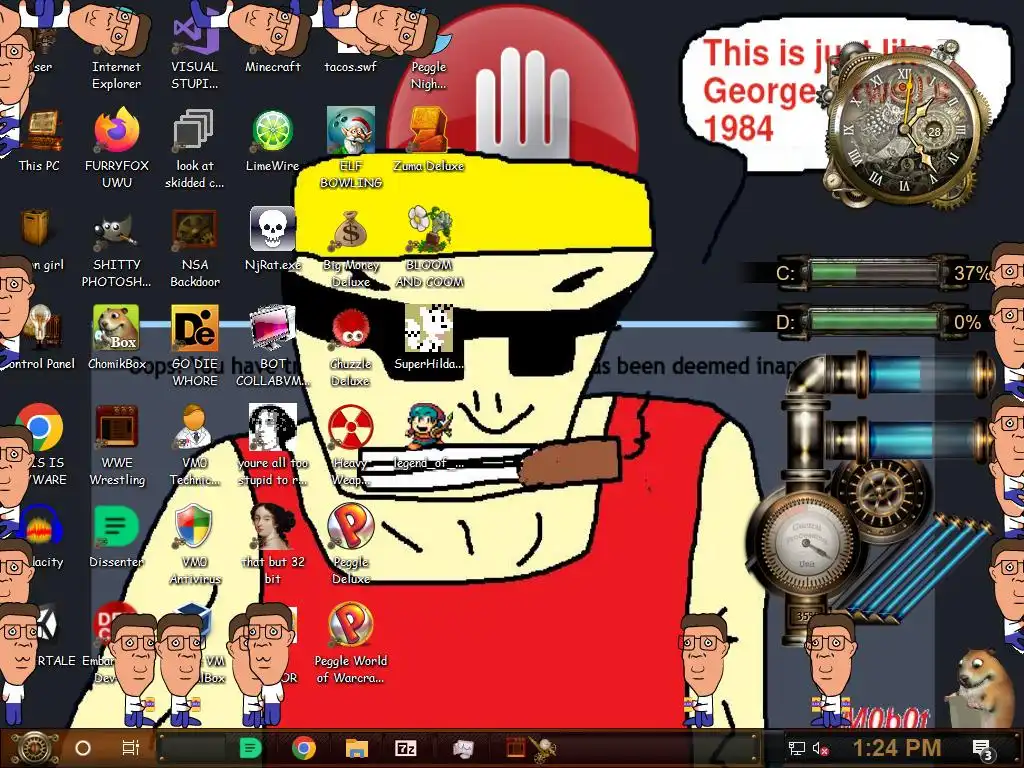The height and width of the screenshot is (768, 1024).
Task: Click the steampunk clock gadget
Action: click(x=904, y=129)
